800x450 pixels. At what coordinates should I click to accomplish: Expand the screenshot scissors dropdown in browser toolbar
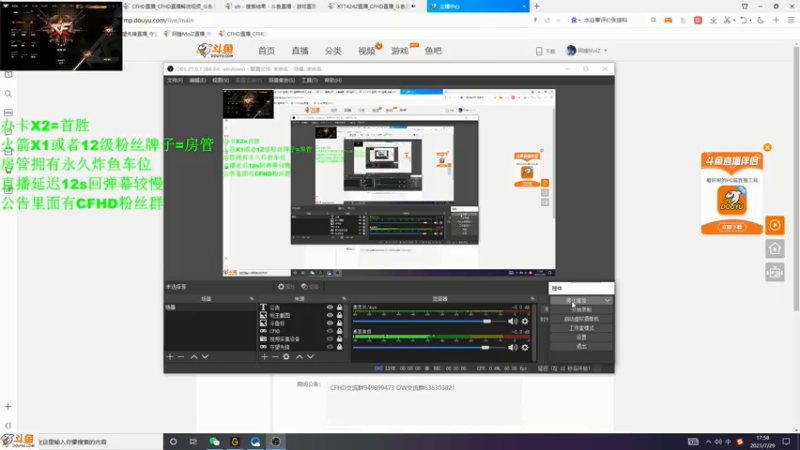pos(734,20)
